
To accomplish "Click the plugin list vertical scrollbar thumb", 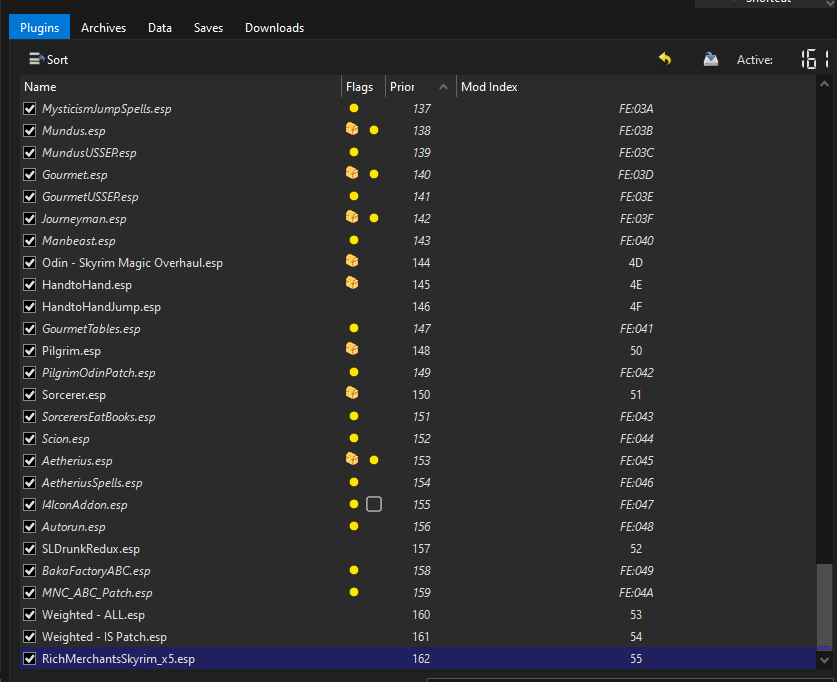I will 824,607.
